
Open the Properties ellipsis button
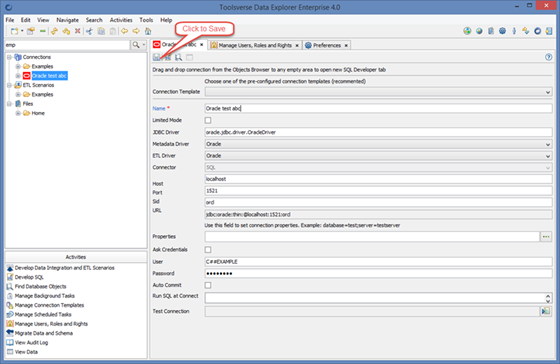pyautogui.click(x=546, y=237)
